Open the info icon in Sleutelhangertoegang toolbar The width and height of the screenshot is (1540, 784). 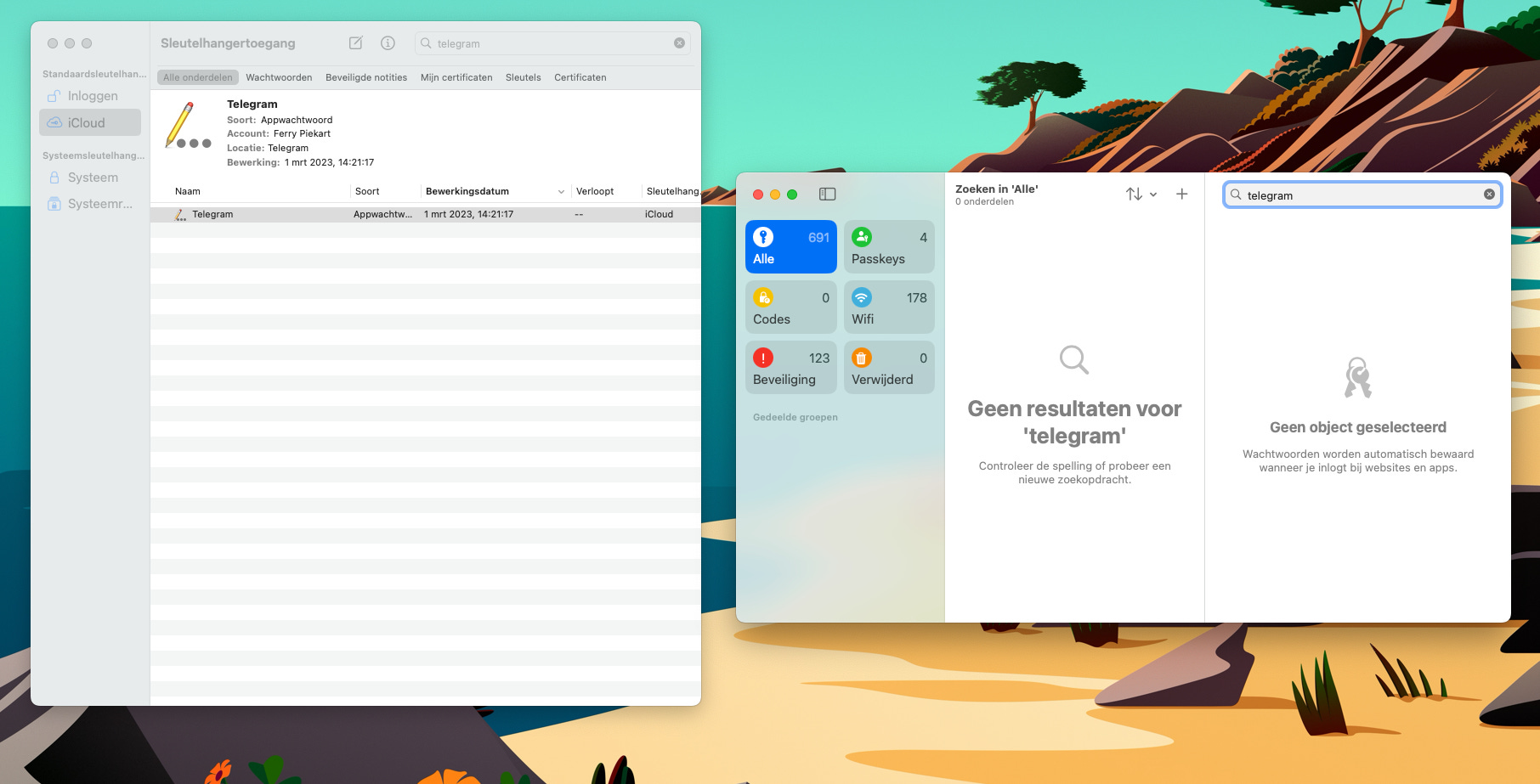(388, 42)
